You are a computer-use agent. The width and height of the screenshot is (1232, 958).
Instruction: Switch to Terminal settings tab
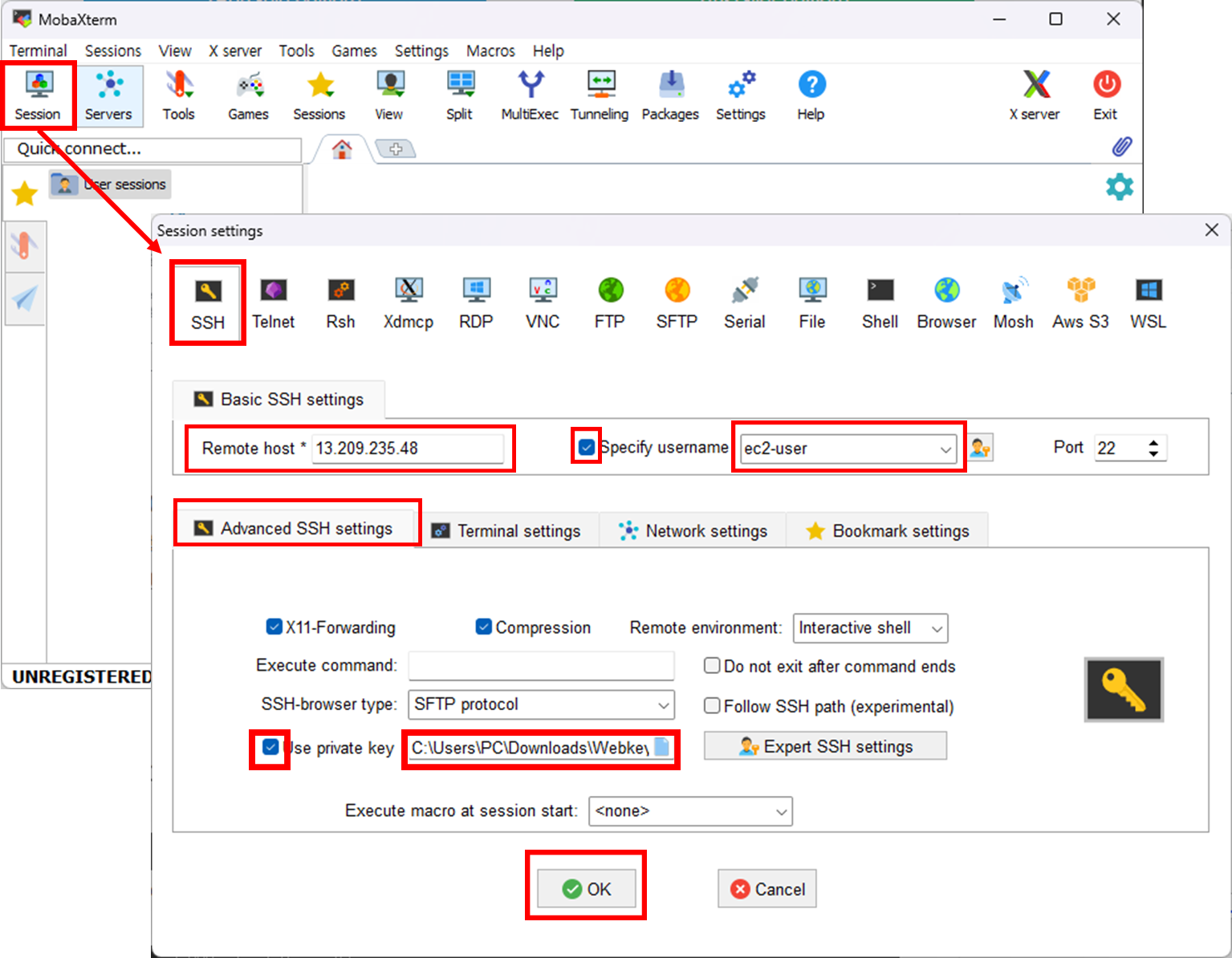point(507,531)
